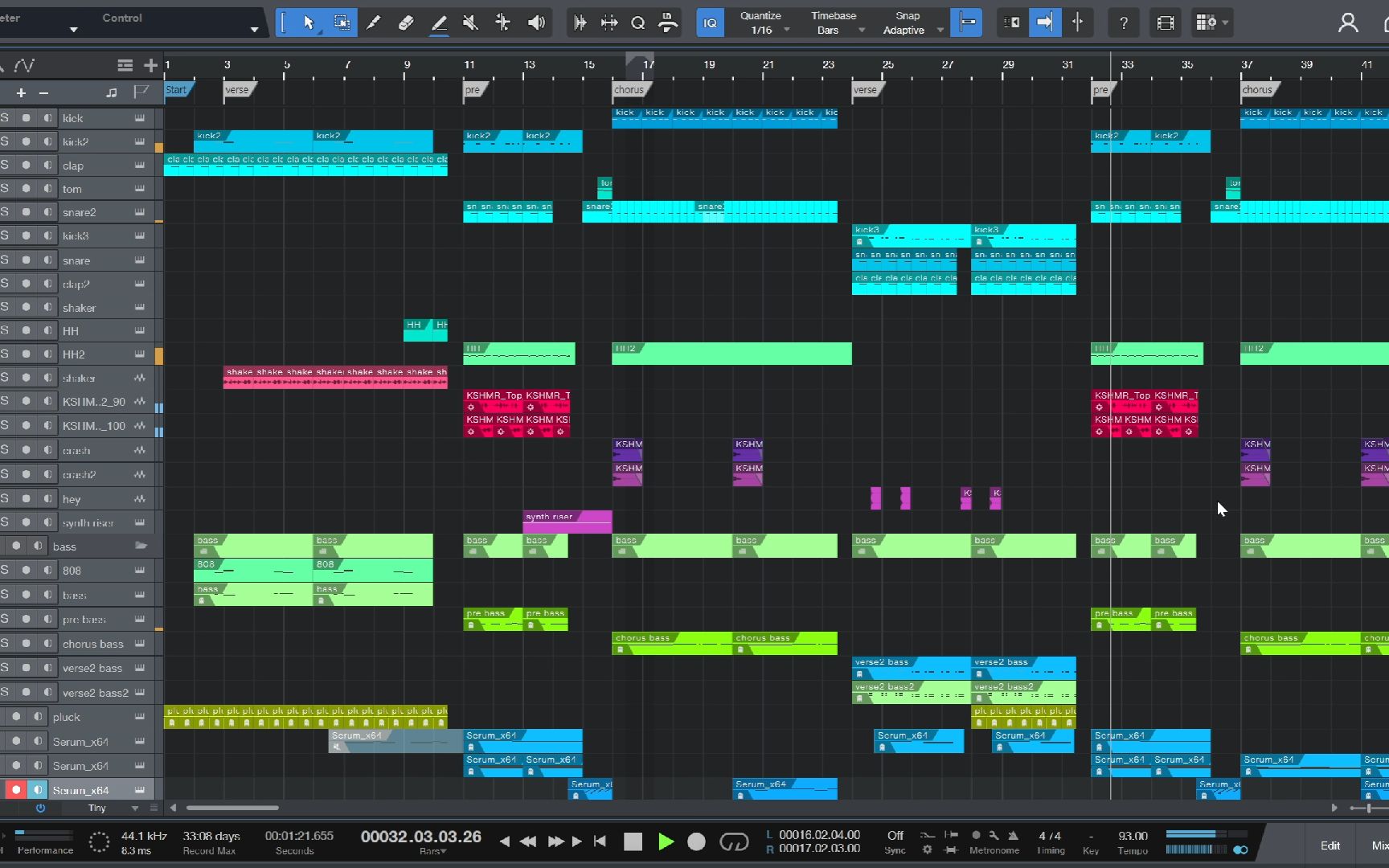Open the chord track note icon
This screenshot has height=868, width=1389.
pos(111,92)
